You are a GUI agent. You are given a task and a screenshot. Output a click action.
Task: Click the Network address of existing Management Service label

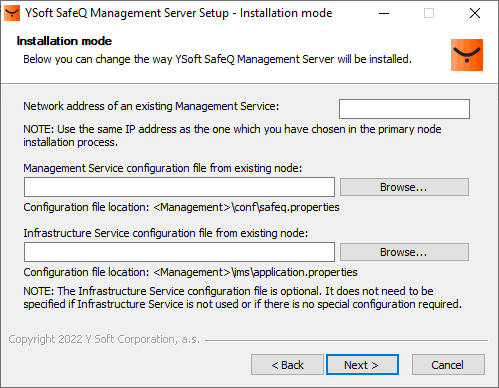(x=151, y=106)
